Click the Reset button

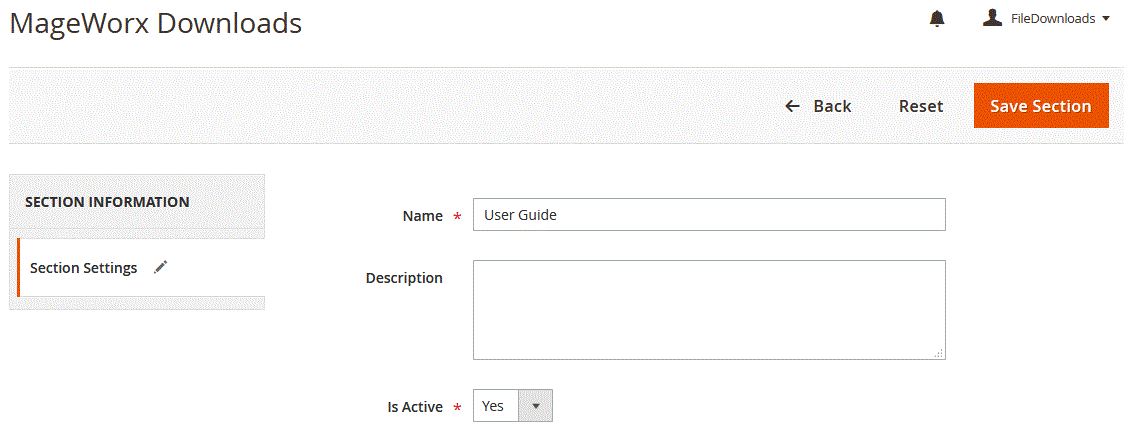click(x=921, y=106)
